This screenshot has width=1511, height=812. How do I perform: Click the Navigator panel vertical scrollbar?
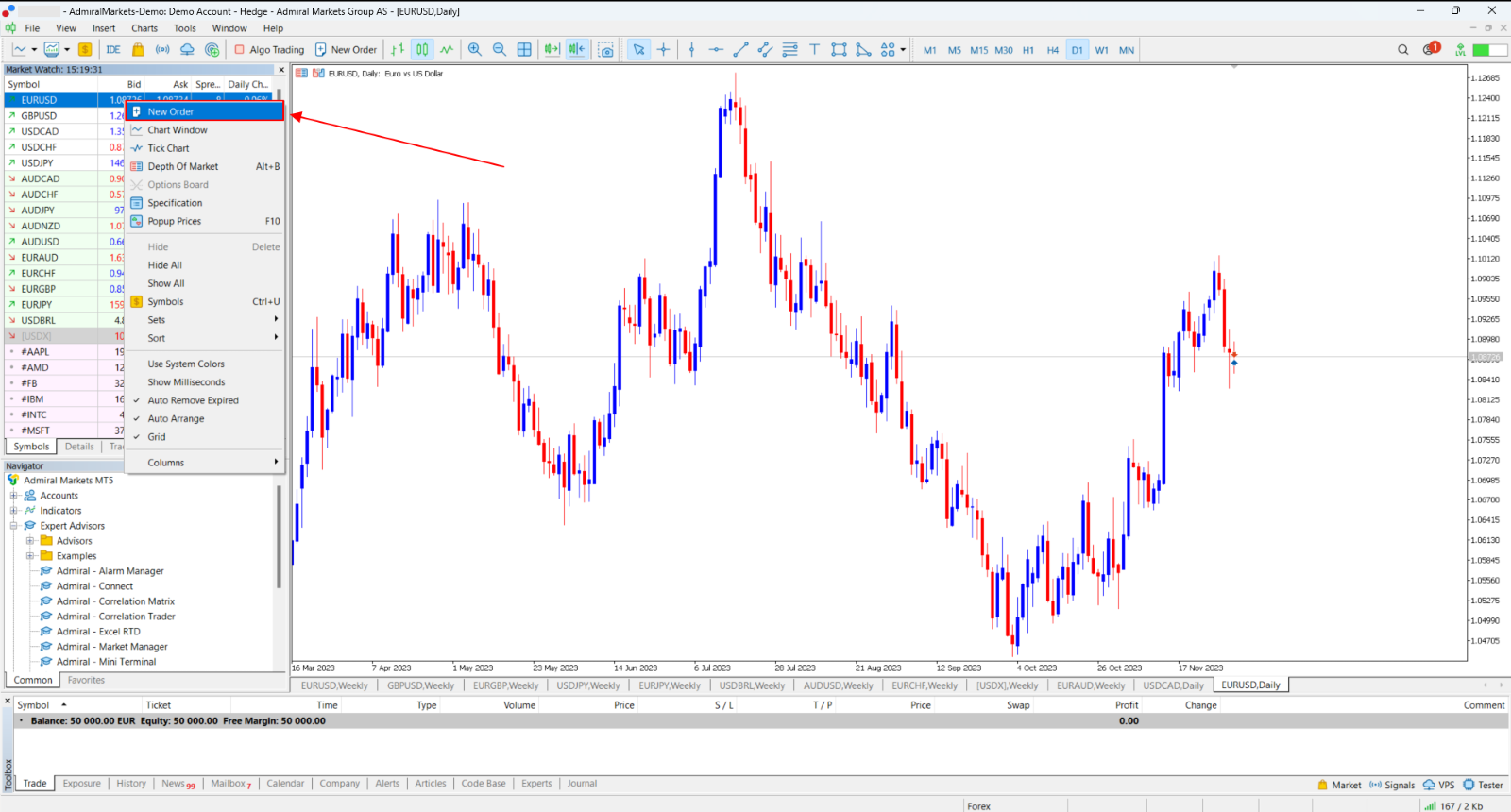pyautogui.click(x=279, y=536)
